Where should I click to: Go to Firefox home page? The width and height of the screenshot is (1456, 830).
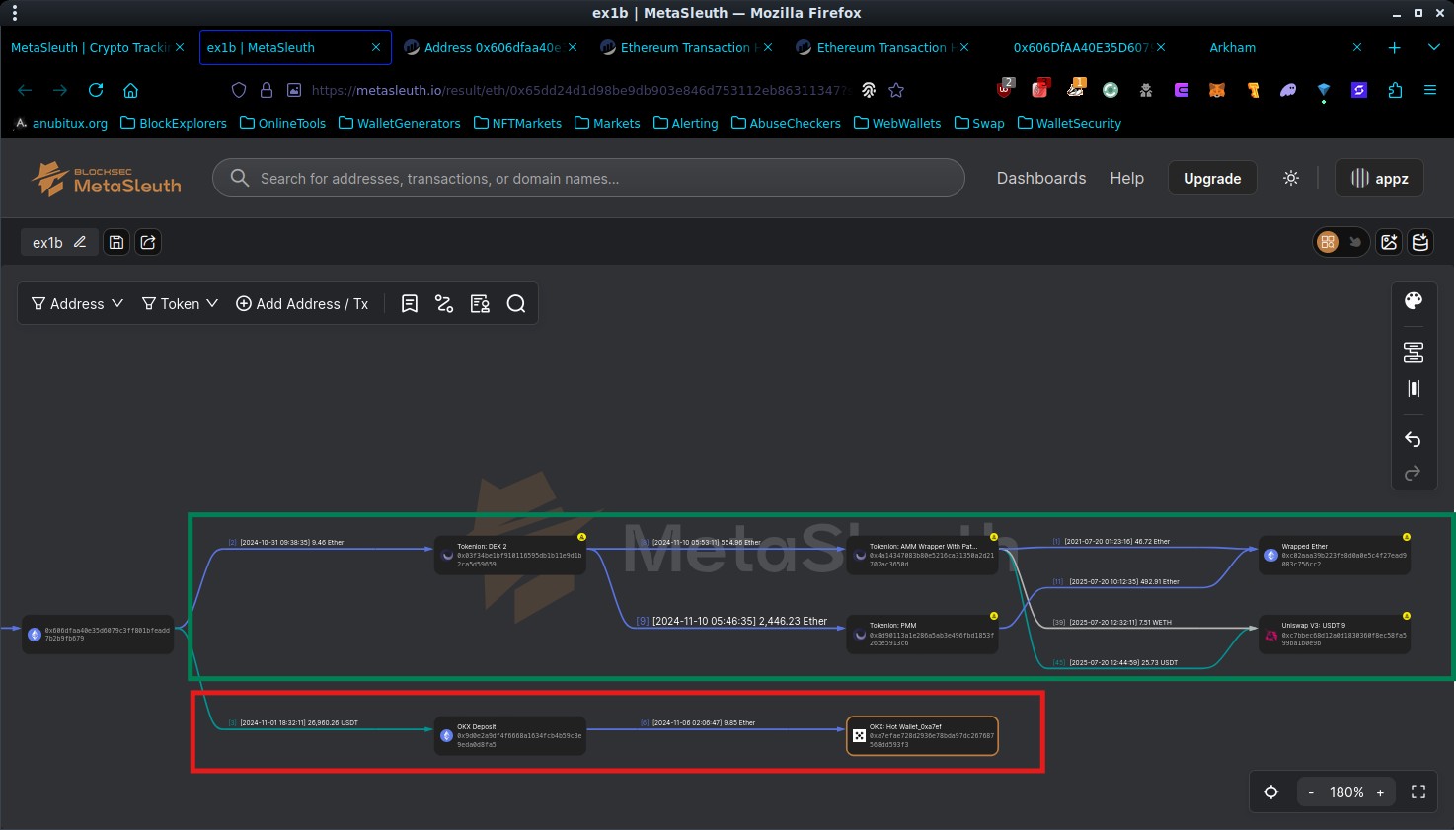130,90
